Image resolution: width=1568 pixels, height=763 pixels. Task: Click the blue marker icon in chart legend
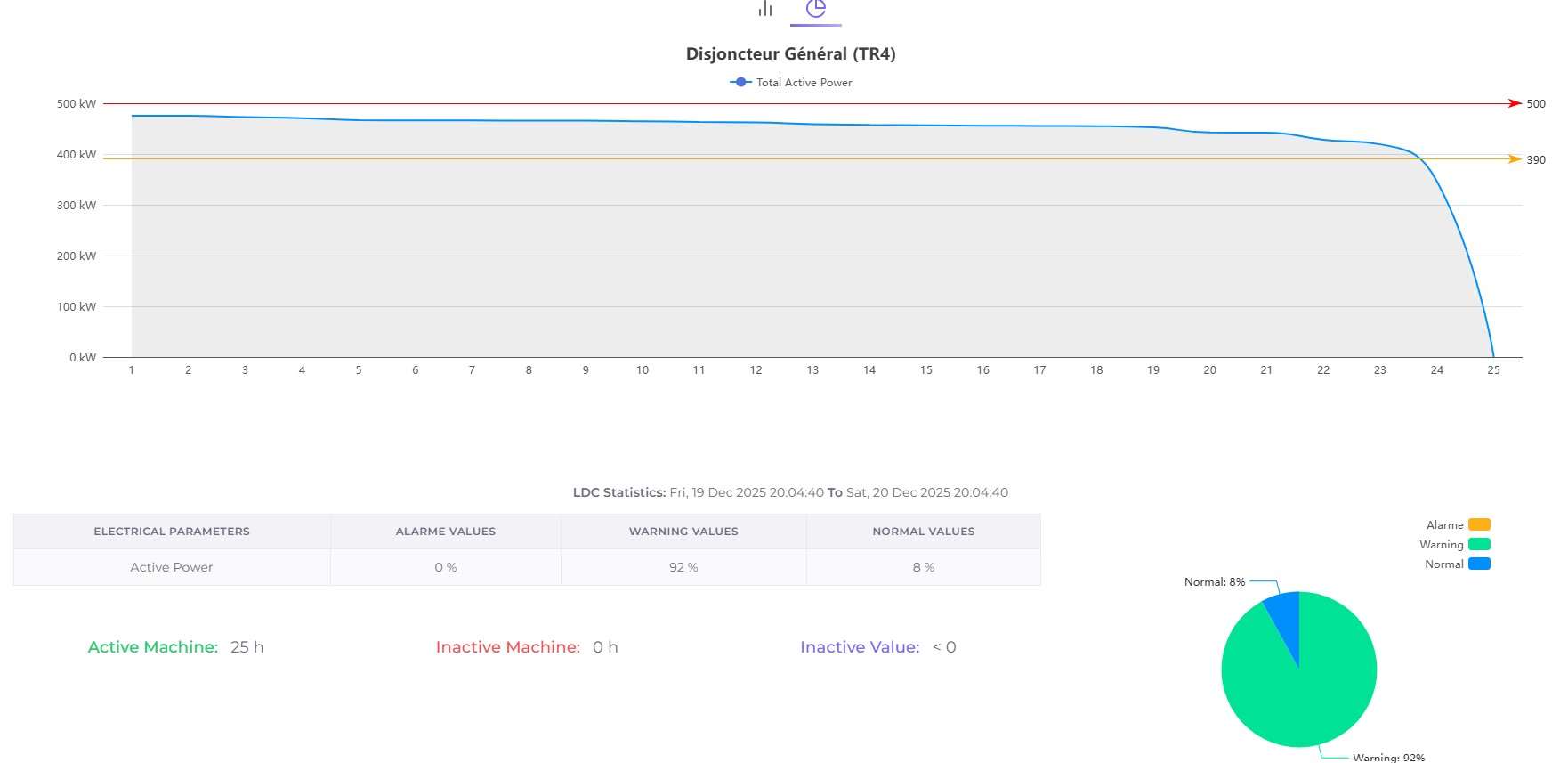740,83
